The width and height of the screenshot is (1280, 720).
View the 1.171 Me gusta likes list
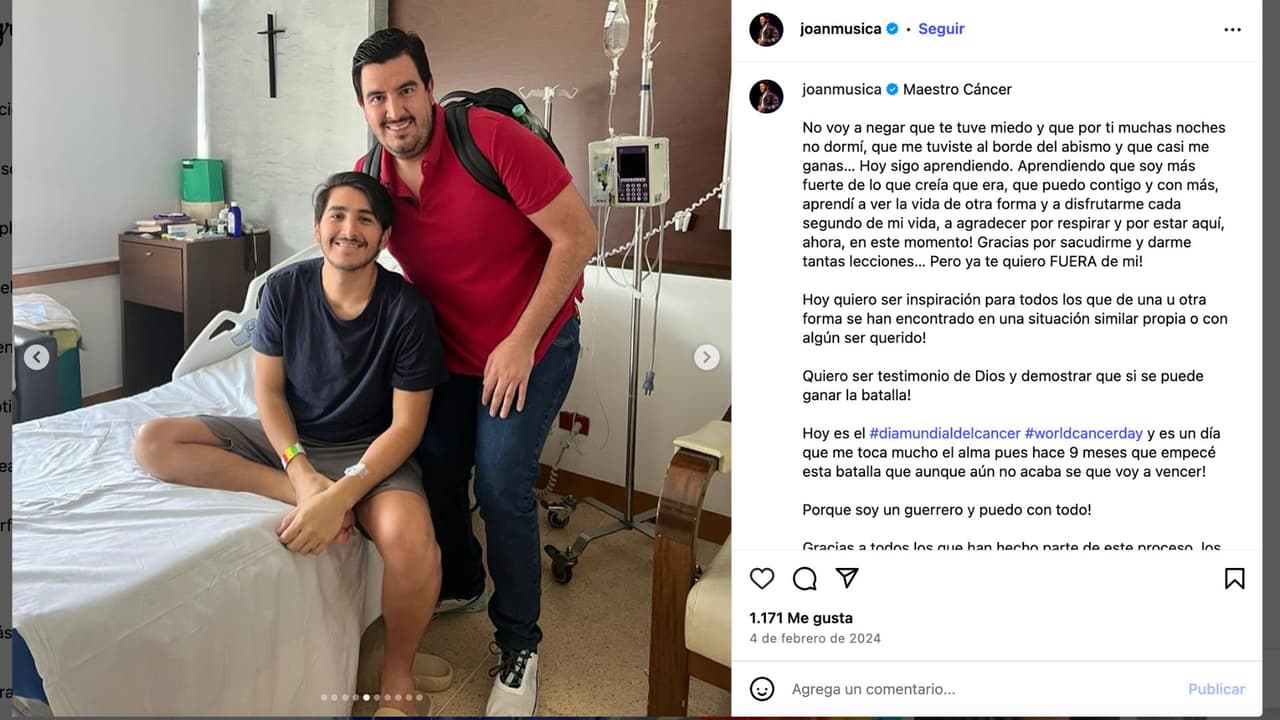tap(801, 618)
